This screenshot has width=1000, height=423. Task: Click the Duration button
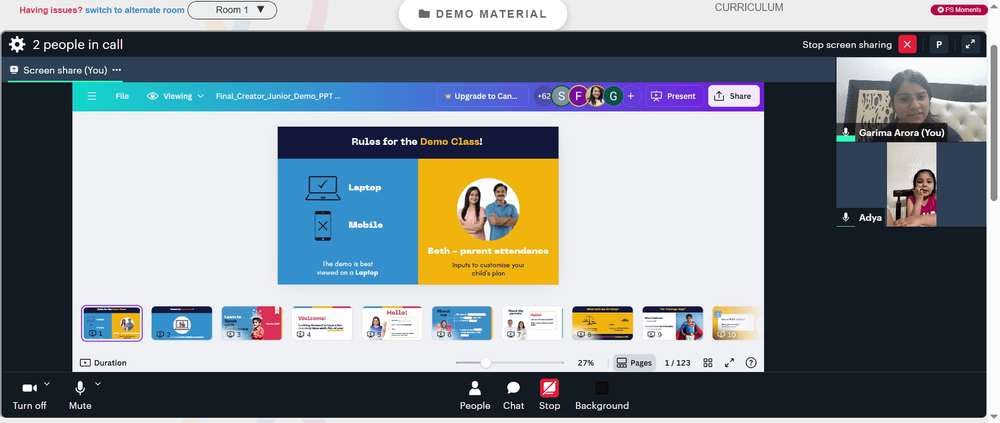pyautogui.click(x=103, y=363)
